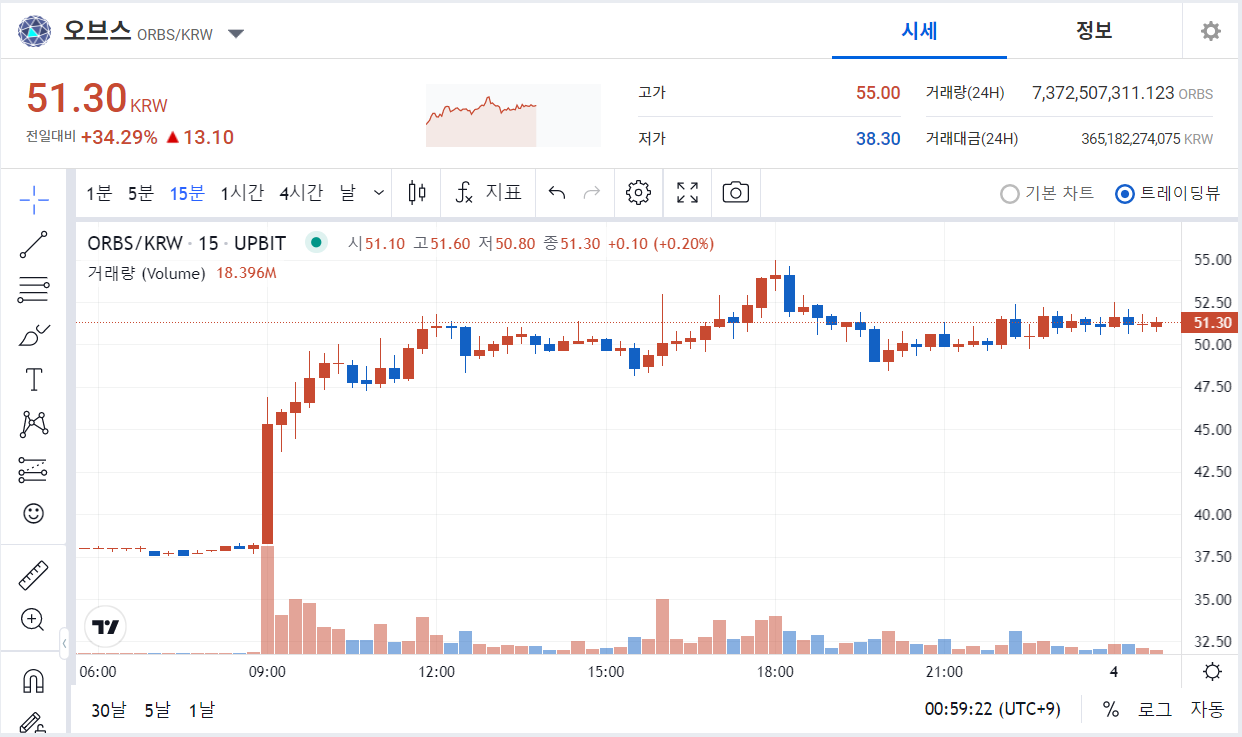Open the emoji icons tool

pos(34,514)
